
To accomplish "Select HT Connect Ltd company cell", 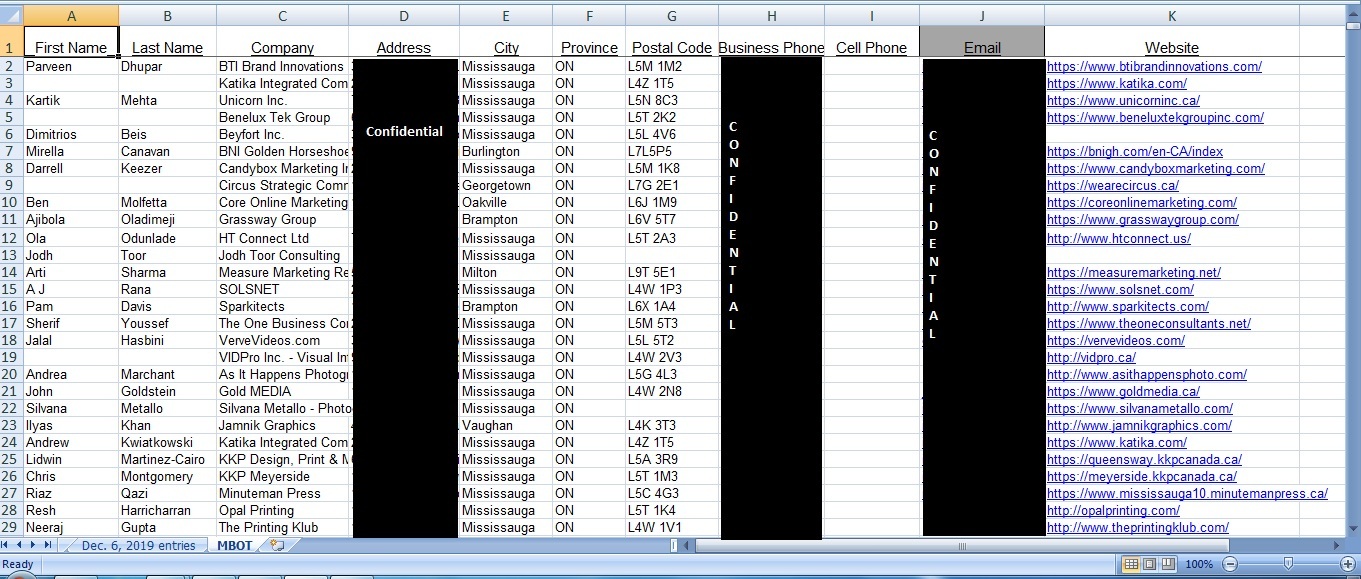I will (x=283, y=239).
